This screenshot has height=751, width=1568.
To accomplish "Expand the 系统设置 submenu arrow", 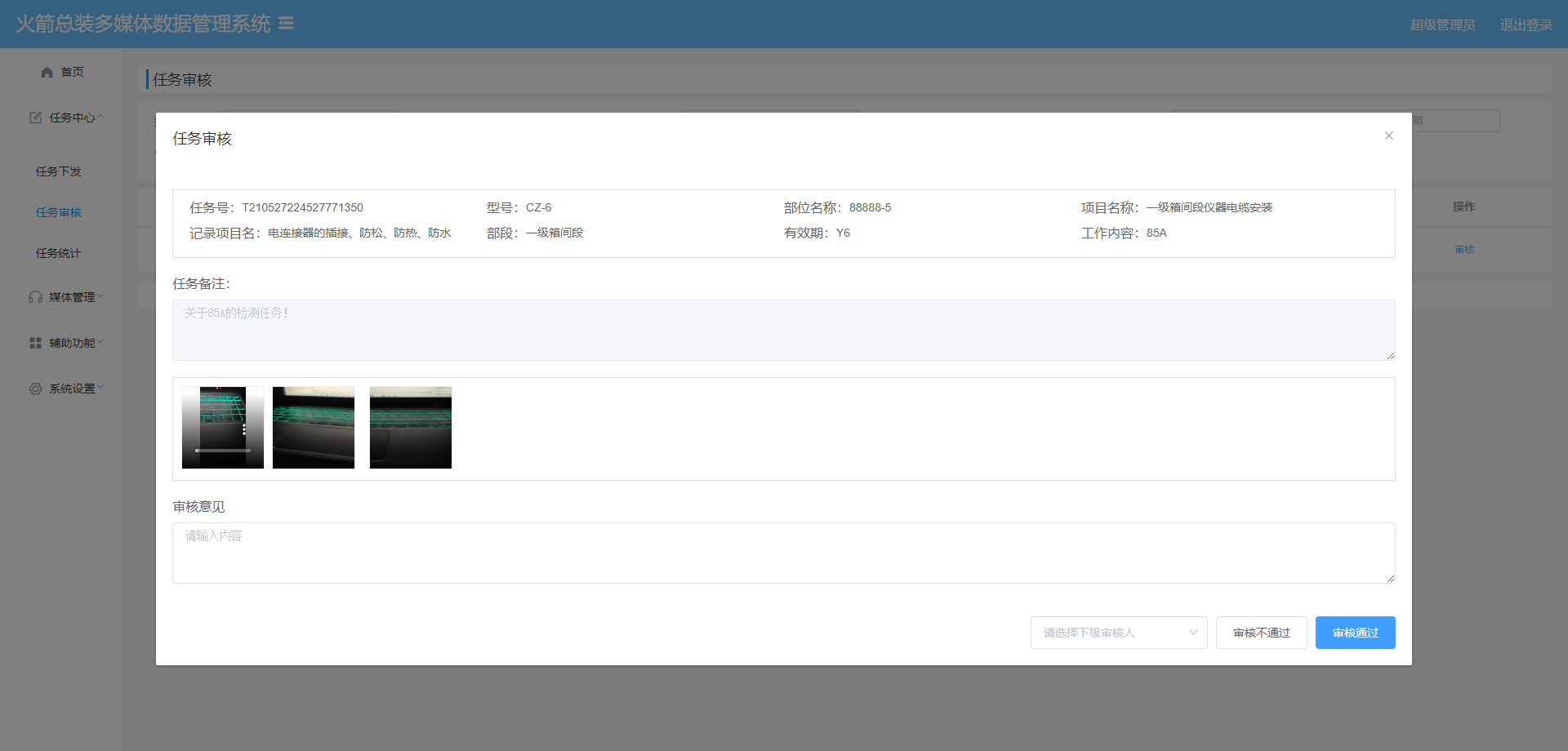I will 101,388.
